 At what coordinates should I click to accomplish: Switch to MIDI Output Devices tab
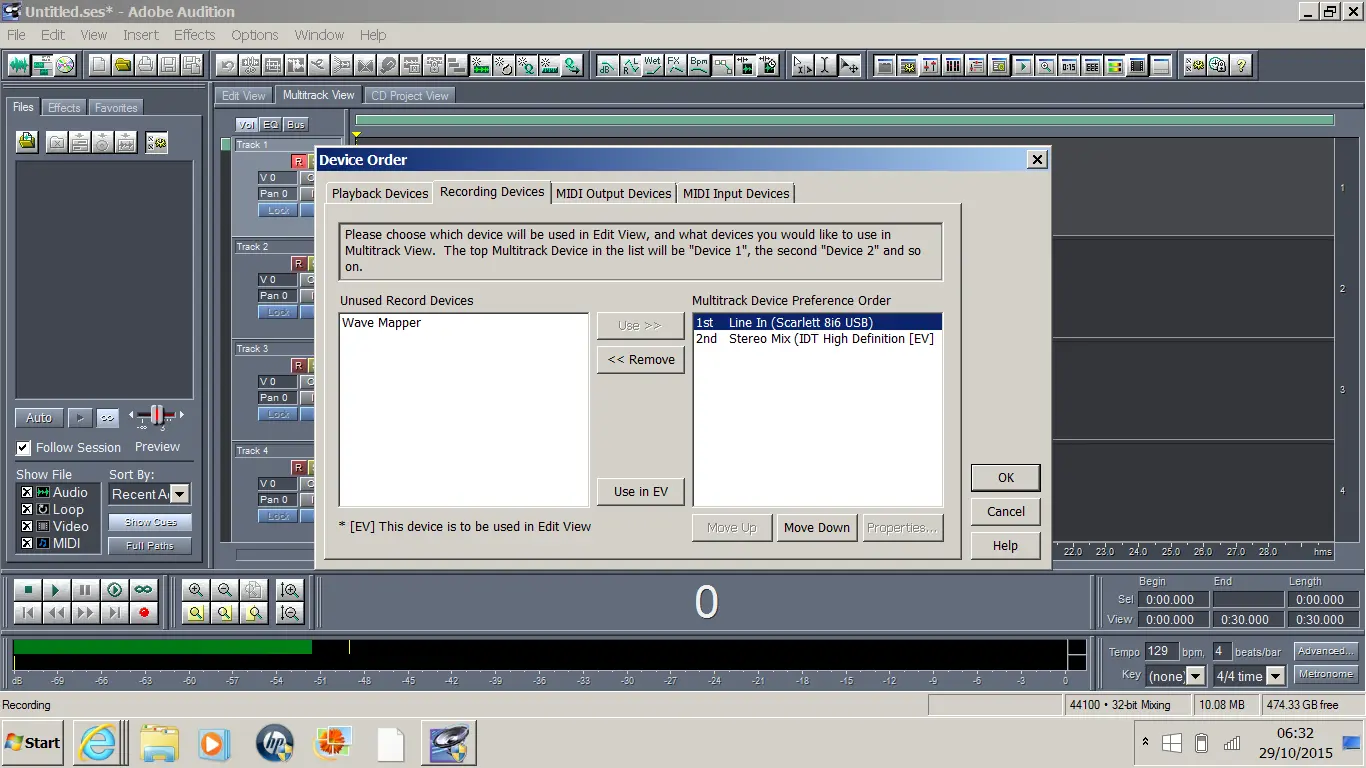tap(614, 194)
